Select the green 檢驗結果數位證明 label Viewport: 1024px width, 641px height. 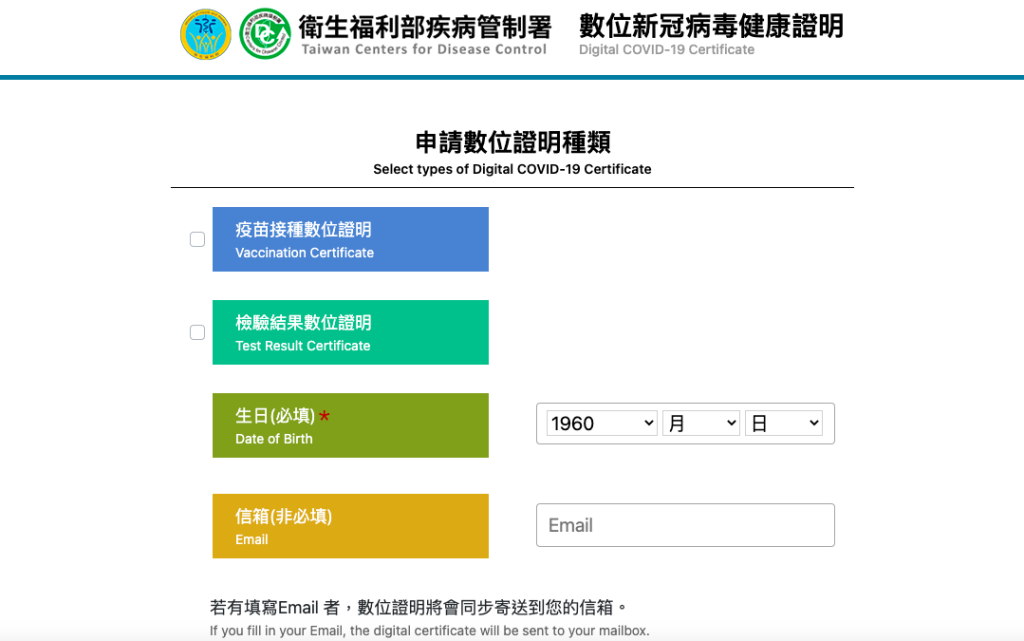click(x=350, y=332)
